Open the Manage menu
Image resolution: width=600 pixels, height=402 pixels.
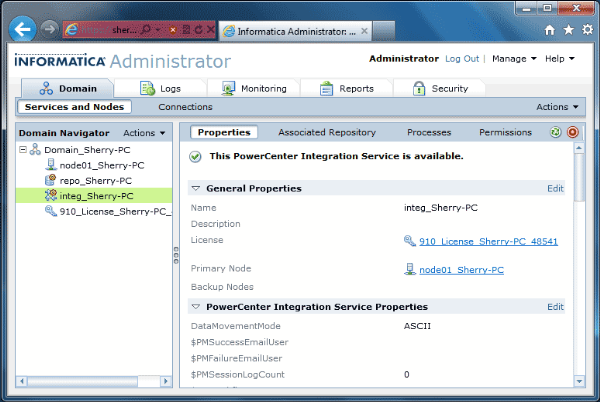click(x=514, y=59)
